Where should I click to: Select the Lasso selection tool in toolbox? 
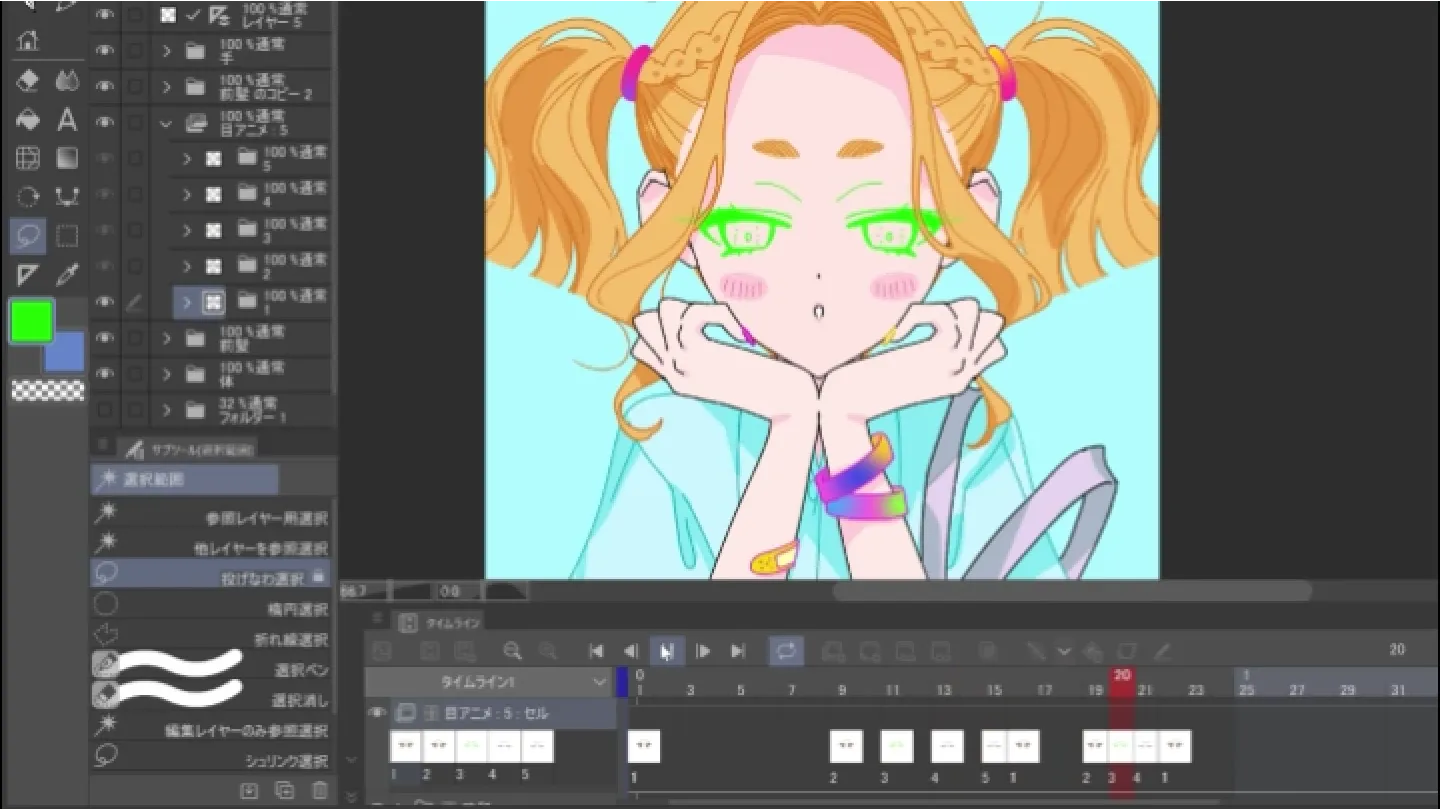click(x=28, y=236)
